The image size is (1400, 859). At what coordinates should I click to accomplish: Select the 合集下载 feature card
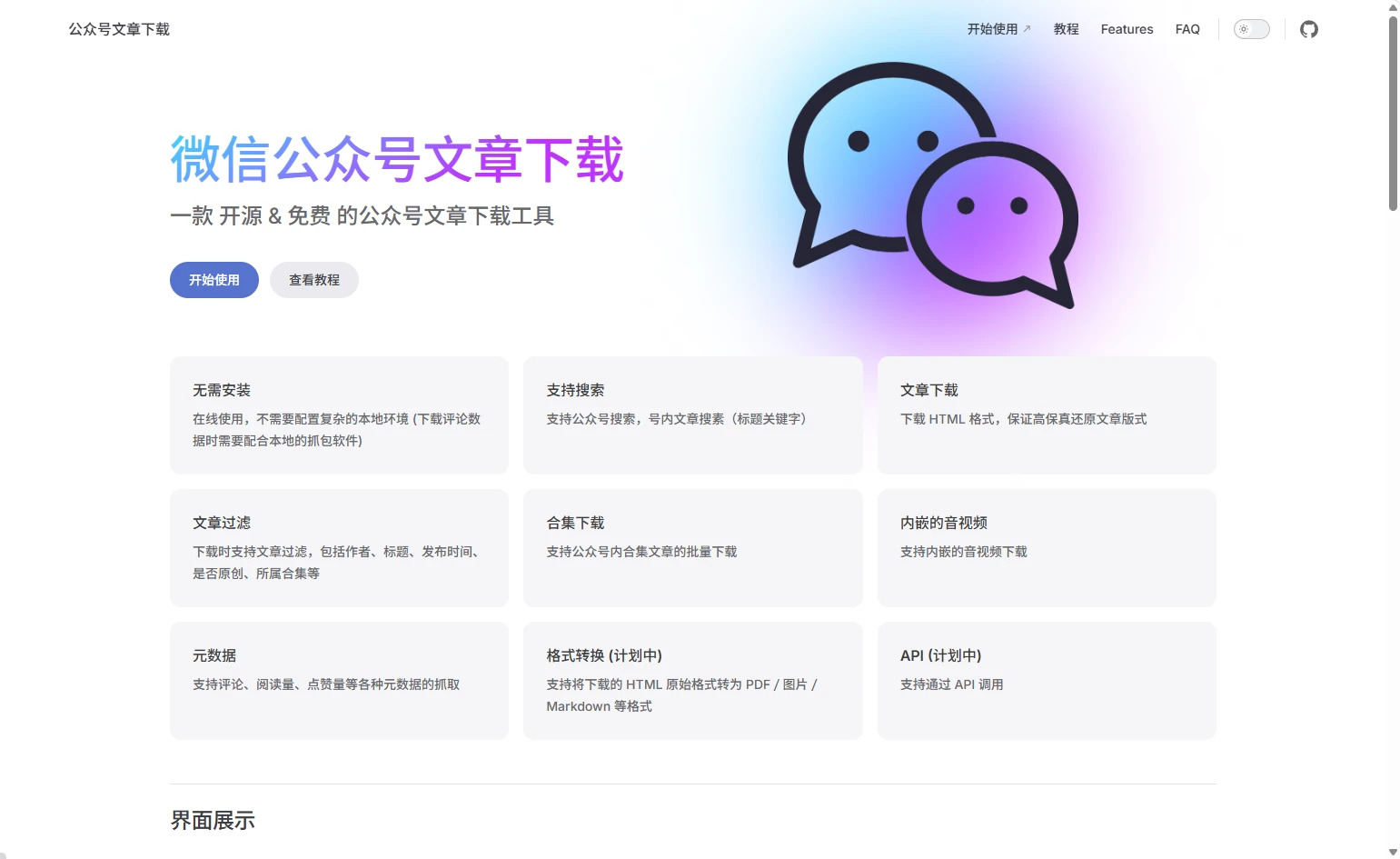pos(692,547)
